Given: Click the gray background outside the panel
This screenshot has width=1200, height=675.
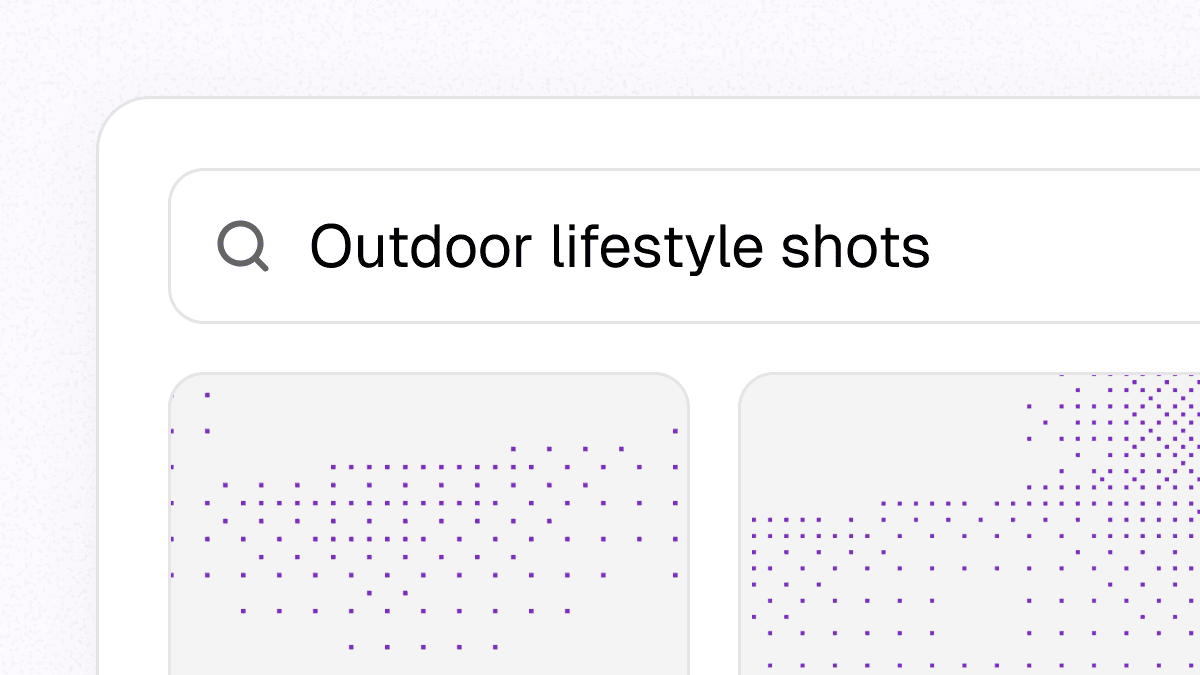Looking at the screenshot, I should [600, 45].
